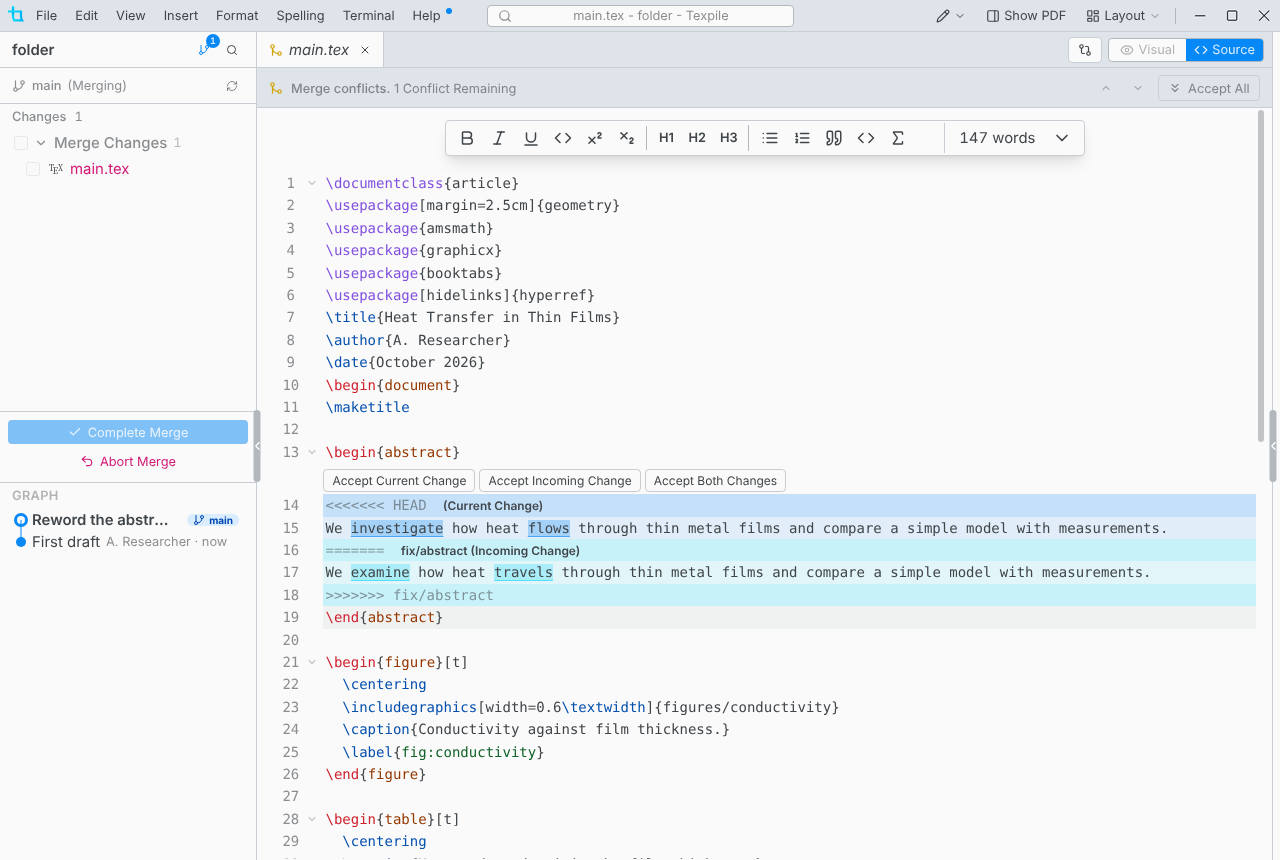The height and width of the screenshot is (860, 1280).
Task: Abort the merge in progress
Action: (128, 462)
